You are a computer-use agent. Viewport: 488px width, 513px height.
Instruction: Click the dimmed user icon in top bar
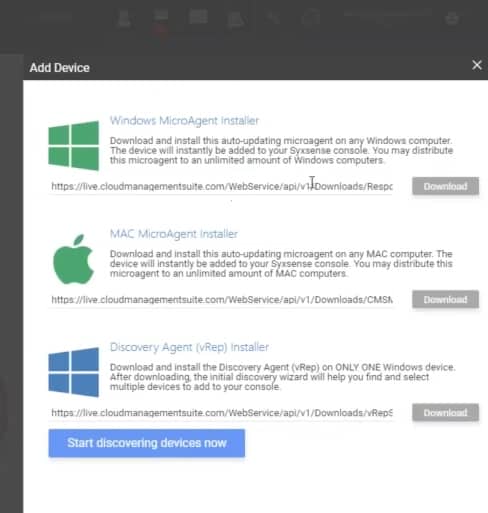[124, 18]
